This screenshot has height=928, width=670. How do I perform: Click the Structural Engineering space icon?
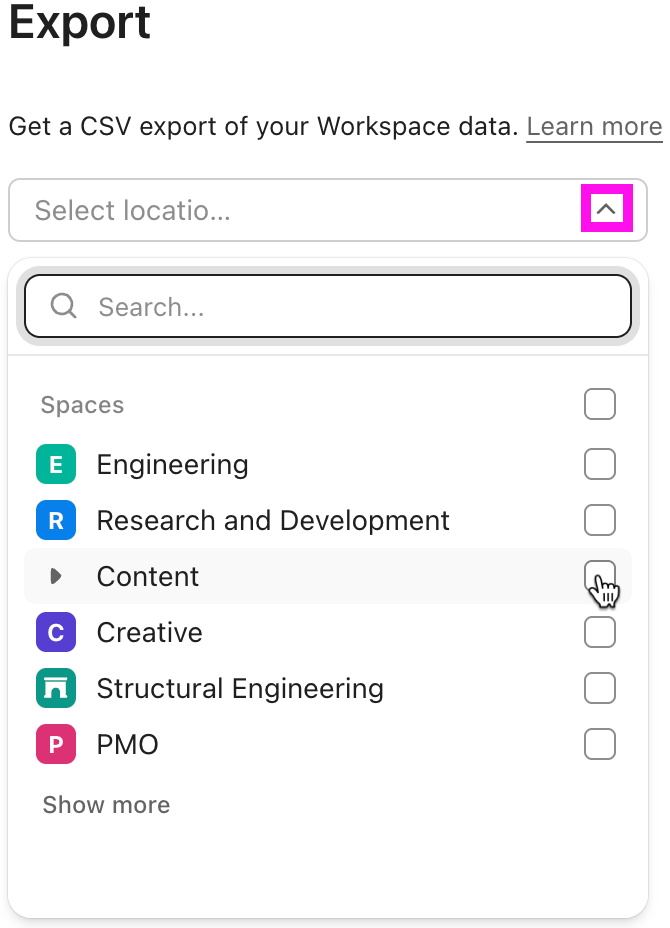(x=56, y=688)
